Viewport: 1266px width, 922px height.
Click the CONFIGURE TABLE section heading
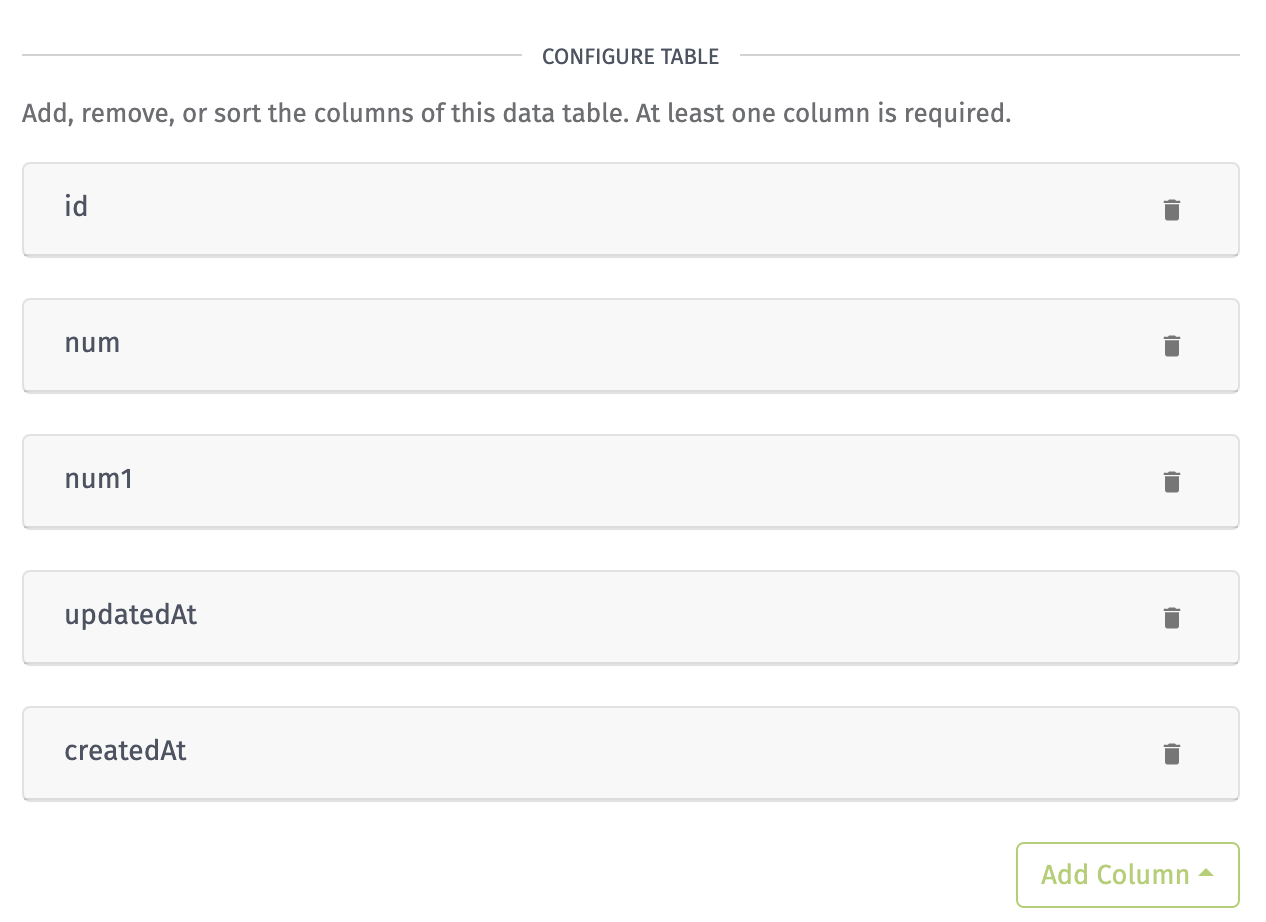tap(630, 57)
